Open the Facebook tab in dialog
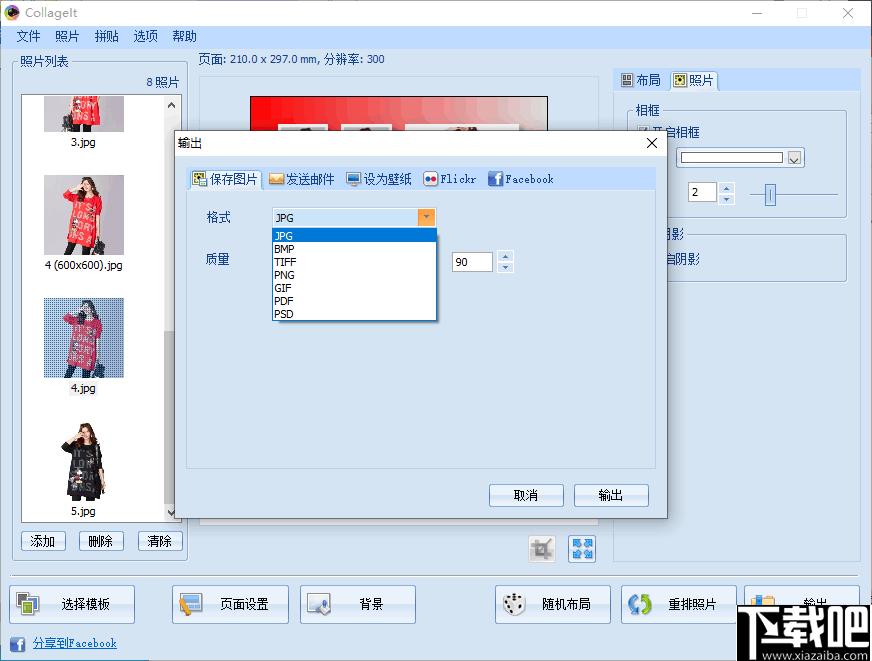Image resolution: width=872 pixels, height=661 pixels. click(x=521, y=179)
